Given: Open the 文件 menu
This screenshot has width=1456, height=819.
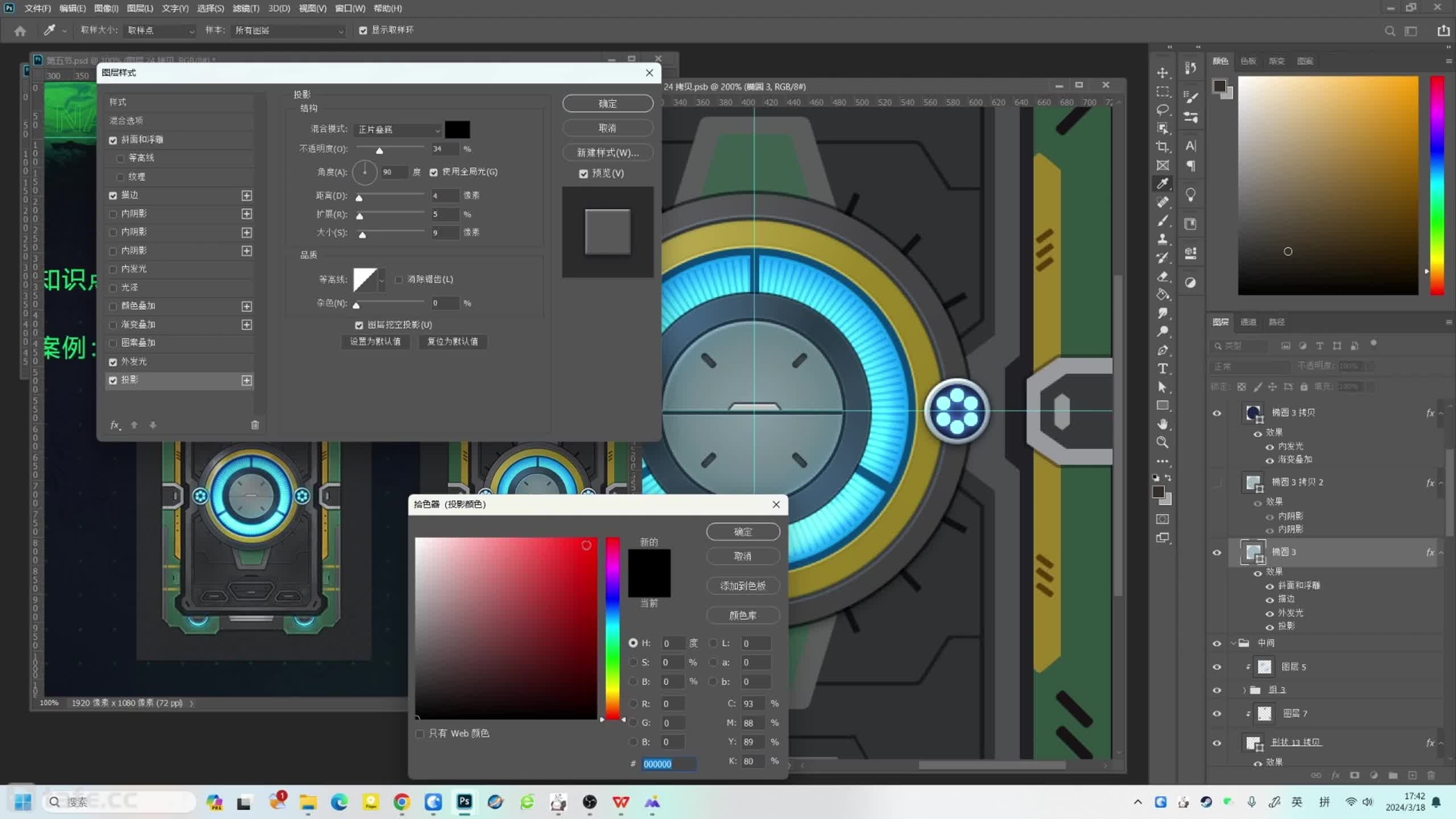Looking at the screenshot, I should (38, 9).
